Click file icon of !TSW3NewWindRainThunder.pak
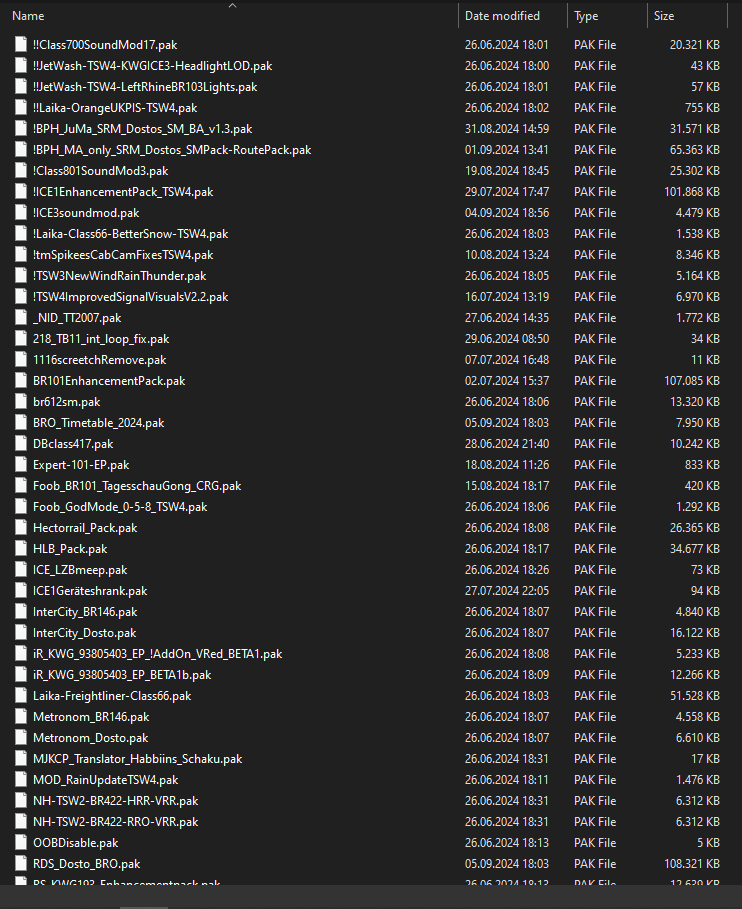 pyautogui.click(x=21, y=276)
